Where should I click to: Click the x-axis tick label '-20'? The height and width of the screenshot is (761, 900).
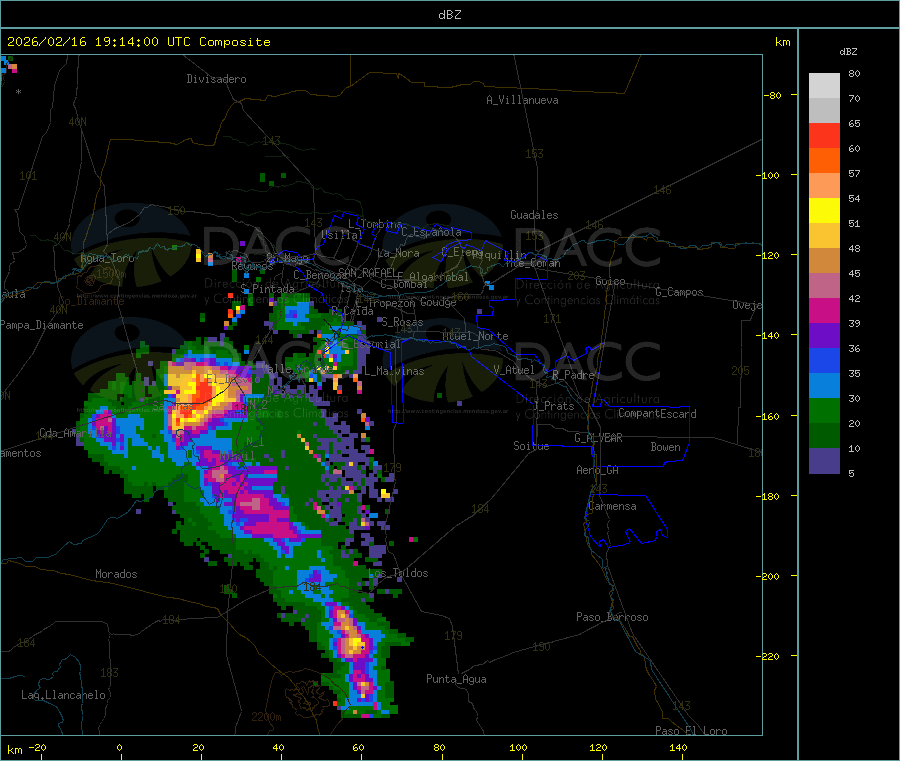(x=38, y=747)
